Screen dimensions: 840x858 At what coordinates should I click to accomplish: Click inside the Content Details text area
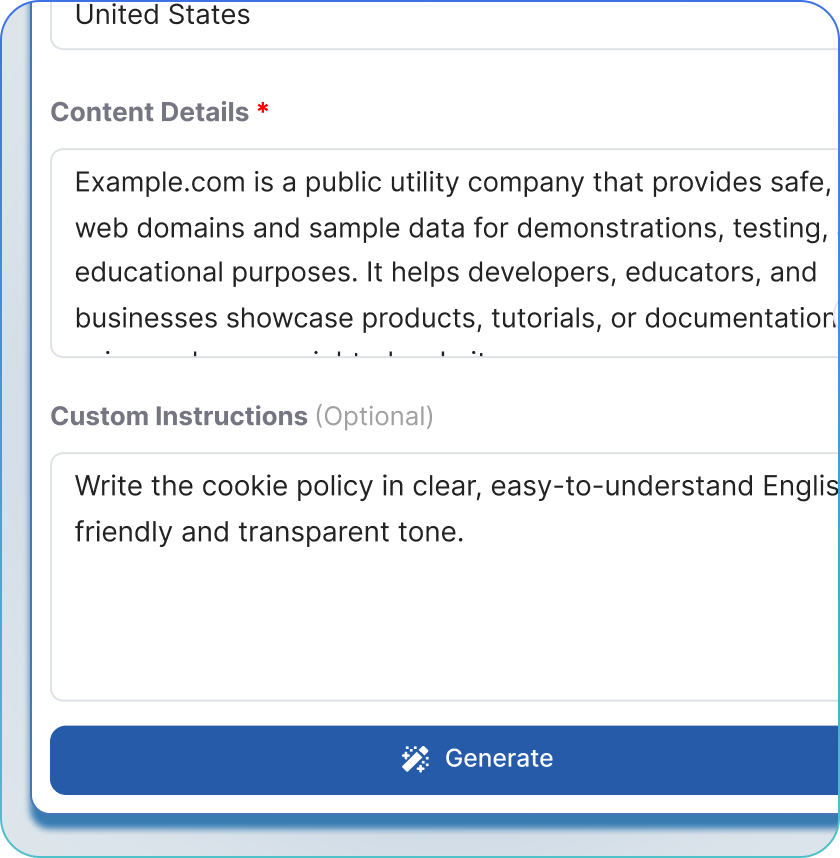click(440, 250)
